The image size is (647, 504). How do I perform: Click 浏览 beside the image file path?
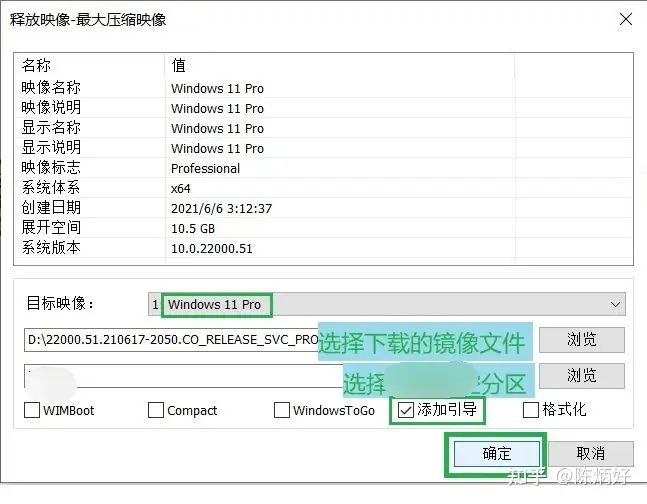(582, 340)
